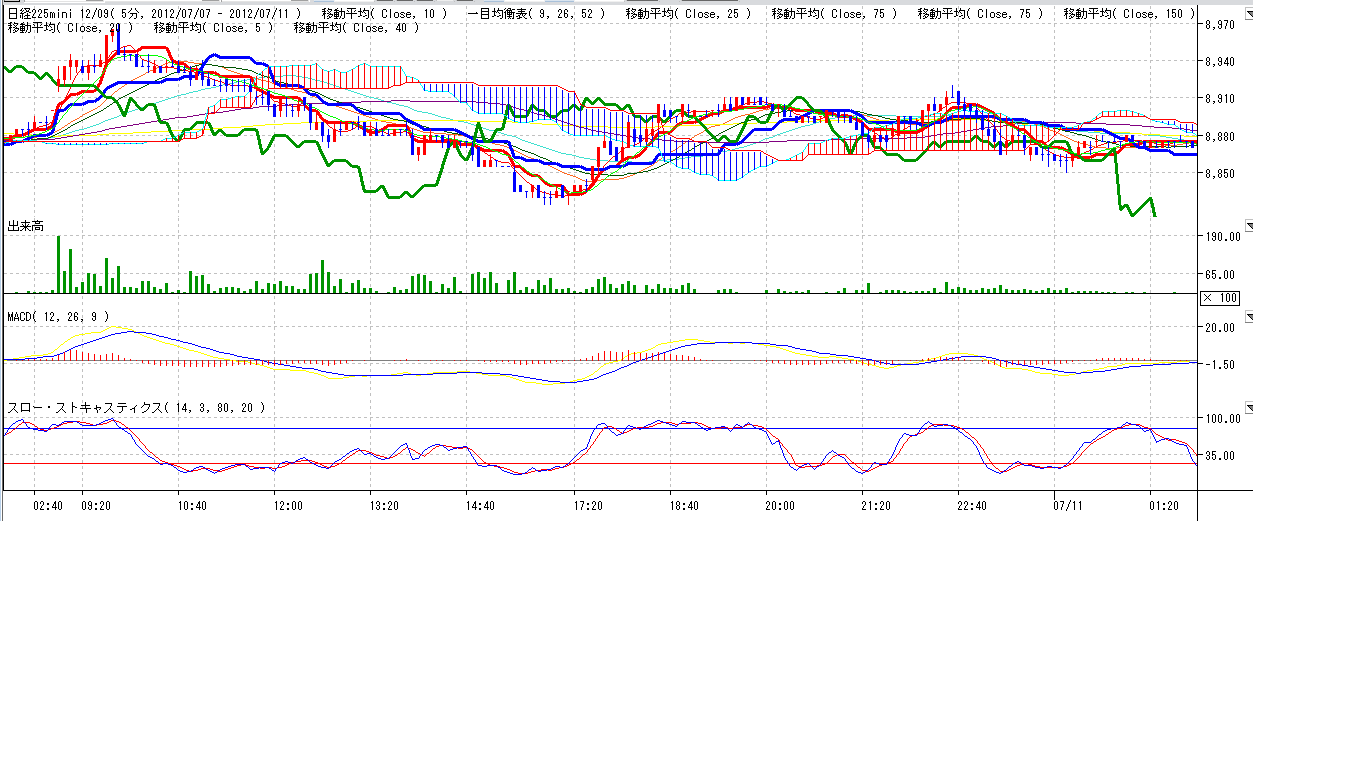Screen dimensions: 1366x768
Task: Select the 移動平均( Close, 150 ) legend label
Action: coord(1129,13)
